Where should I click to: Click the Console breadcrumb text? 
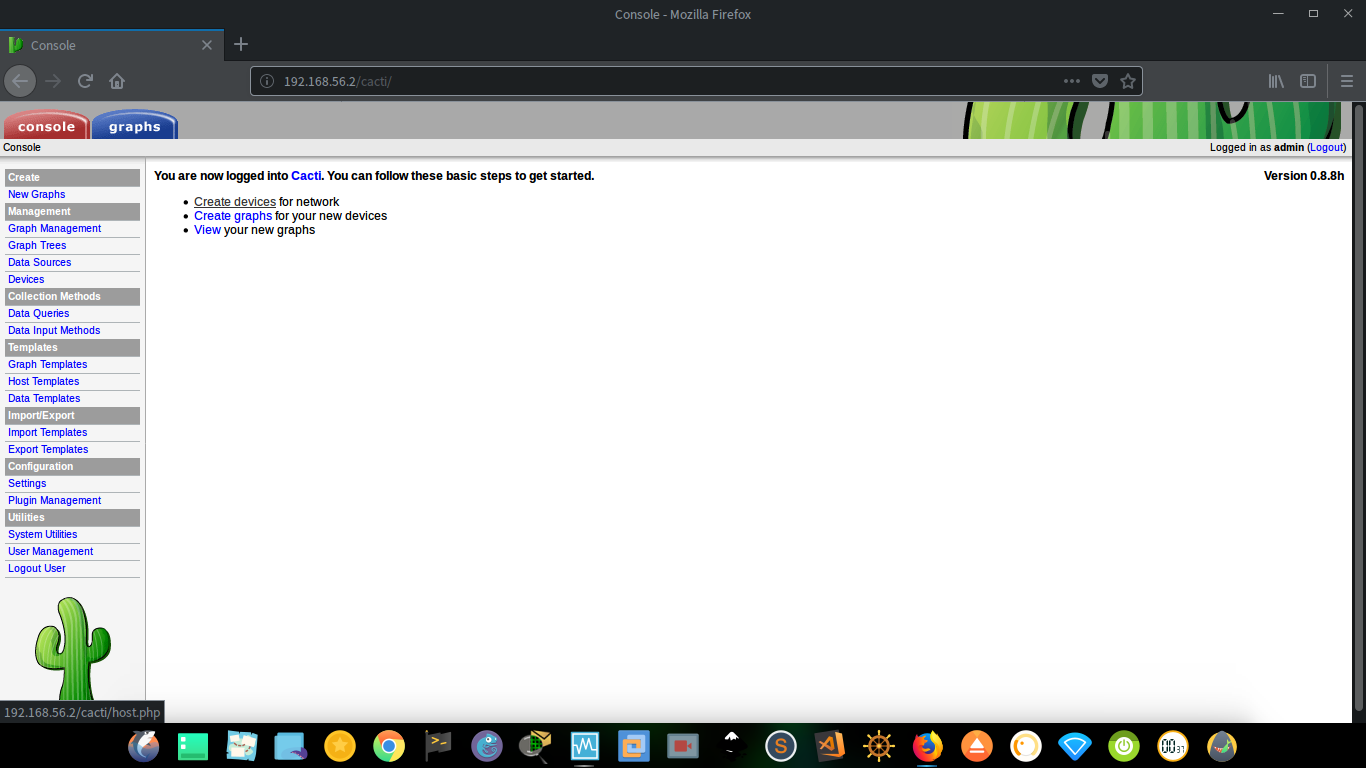22,147
